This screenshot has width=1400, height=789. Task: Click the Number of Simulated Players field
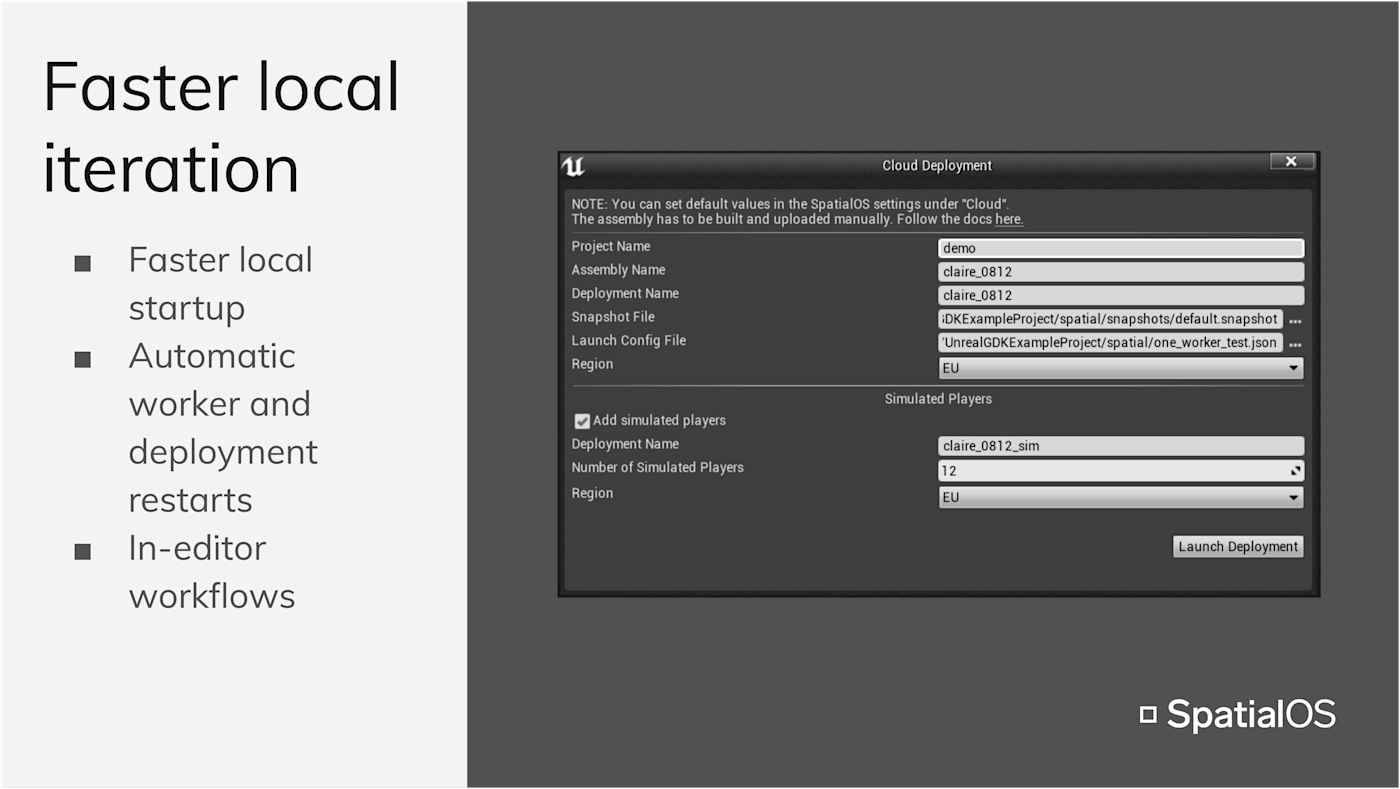[1121, 470]
